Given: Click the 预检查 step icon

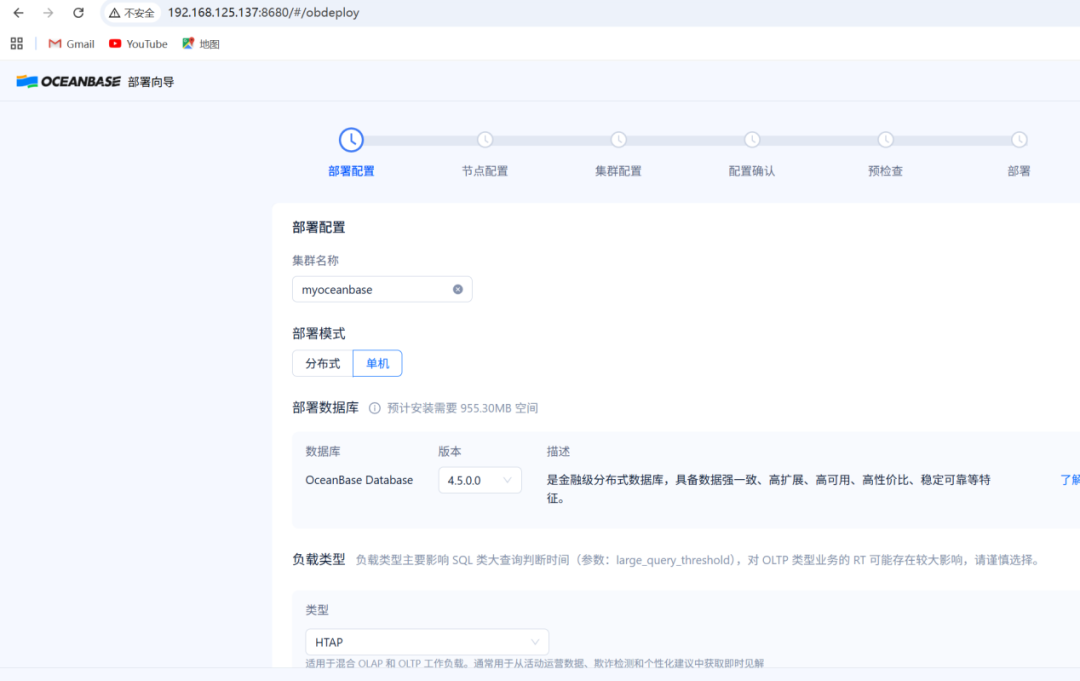Looking at the screenshot, I should click(x=885, y=140).
